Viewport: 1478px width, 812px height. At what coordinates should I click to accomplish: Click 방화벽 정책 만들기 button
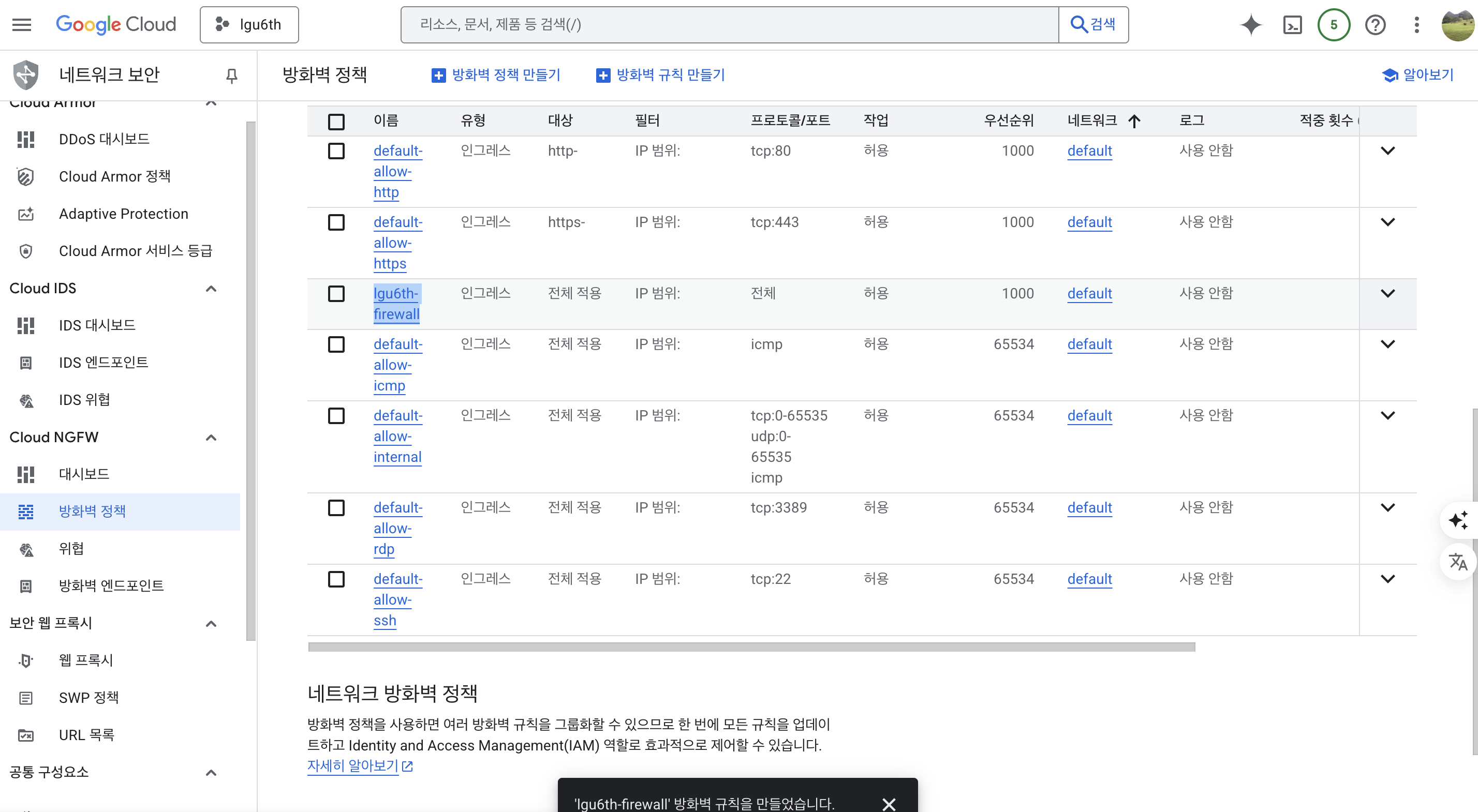pyautogui.click(x=496, y=75)
